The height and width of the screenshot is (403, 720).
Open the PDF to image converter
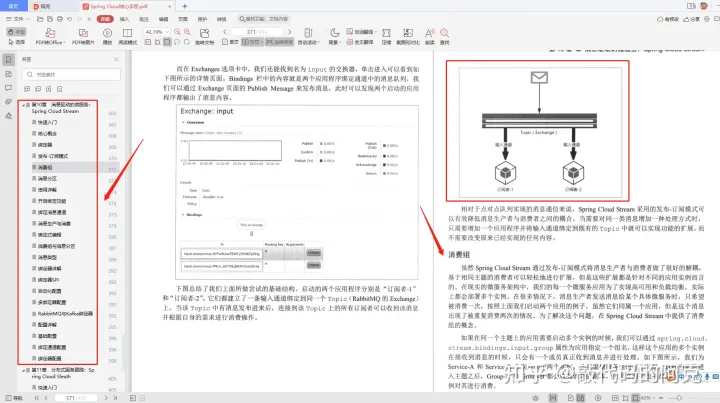tap(83, 36)
